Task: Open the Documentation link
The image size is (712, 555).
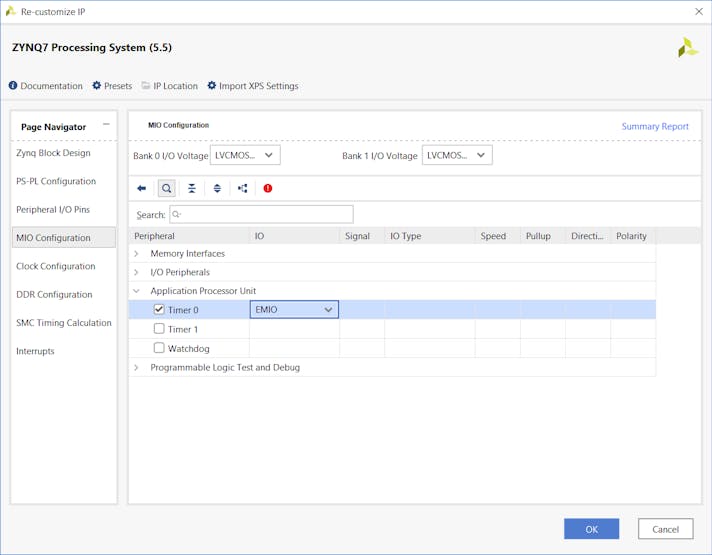Action: click(x=51, y=86)
